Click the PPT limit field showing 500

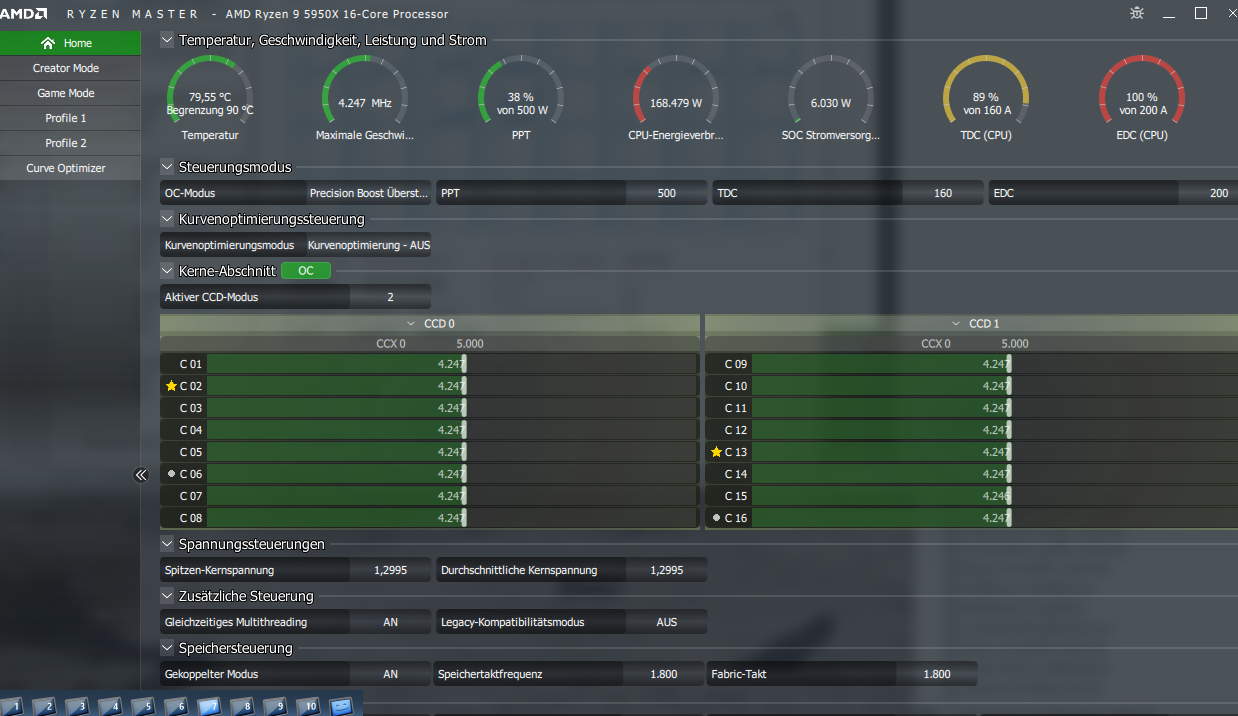[x=667, y=193]
